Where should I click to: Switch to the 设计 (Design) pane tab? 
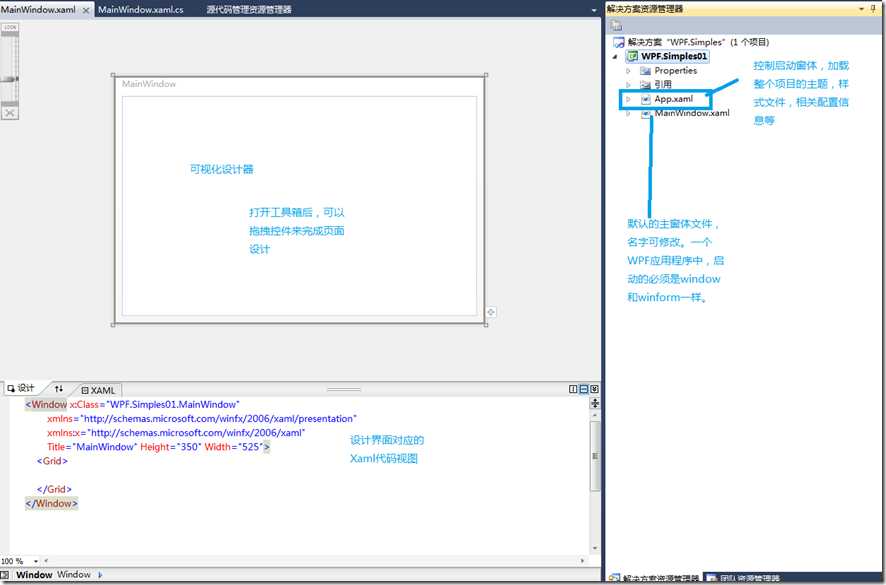coord(21,388)
